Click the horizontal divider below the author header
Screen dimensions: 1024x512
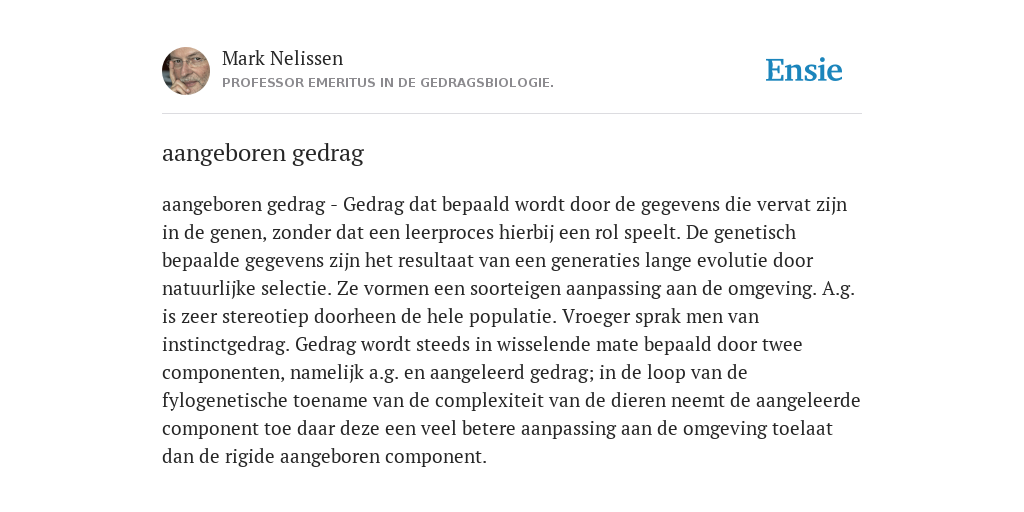point(512,114)
